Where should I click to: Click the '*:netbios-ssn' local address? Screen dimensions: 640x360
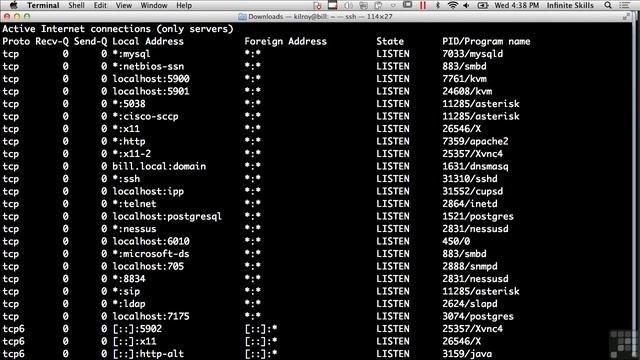tap(148, 67)
